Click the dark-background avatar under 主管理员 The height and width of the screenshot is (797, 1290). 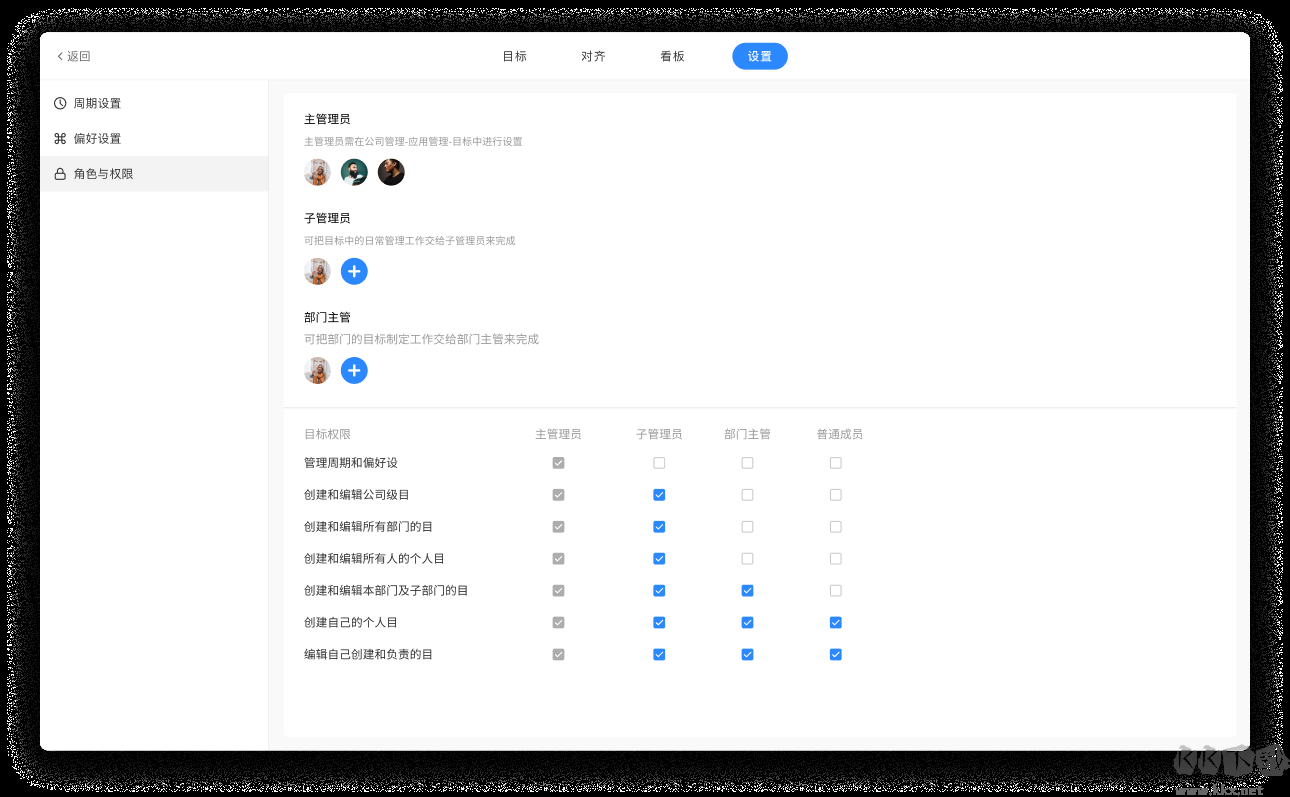391,172
